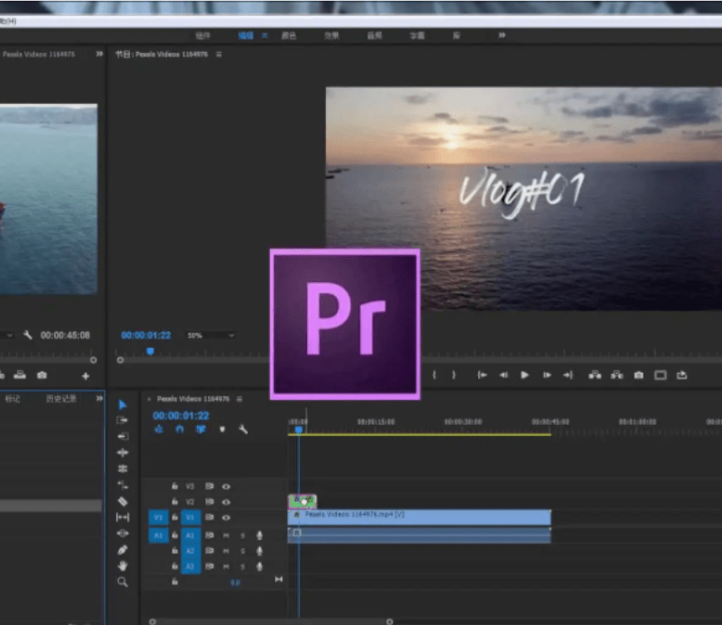Click Add Marker icon in timeline header
Image resolution: width=722 pixels, height=625 pixels.
tap(222, 430)
